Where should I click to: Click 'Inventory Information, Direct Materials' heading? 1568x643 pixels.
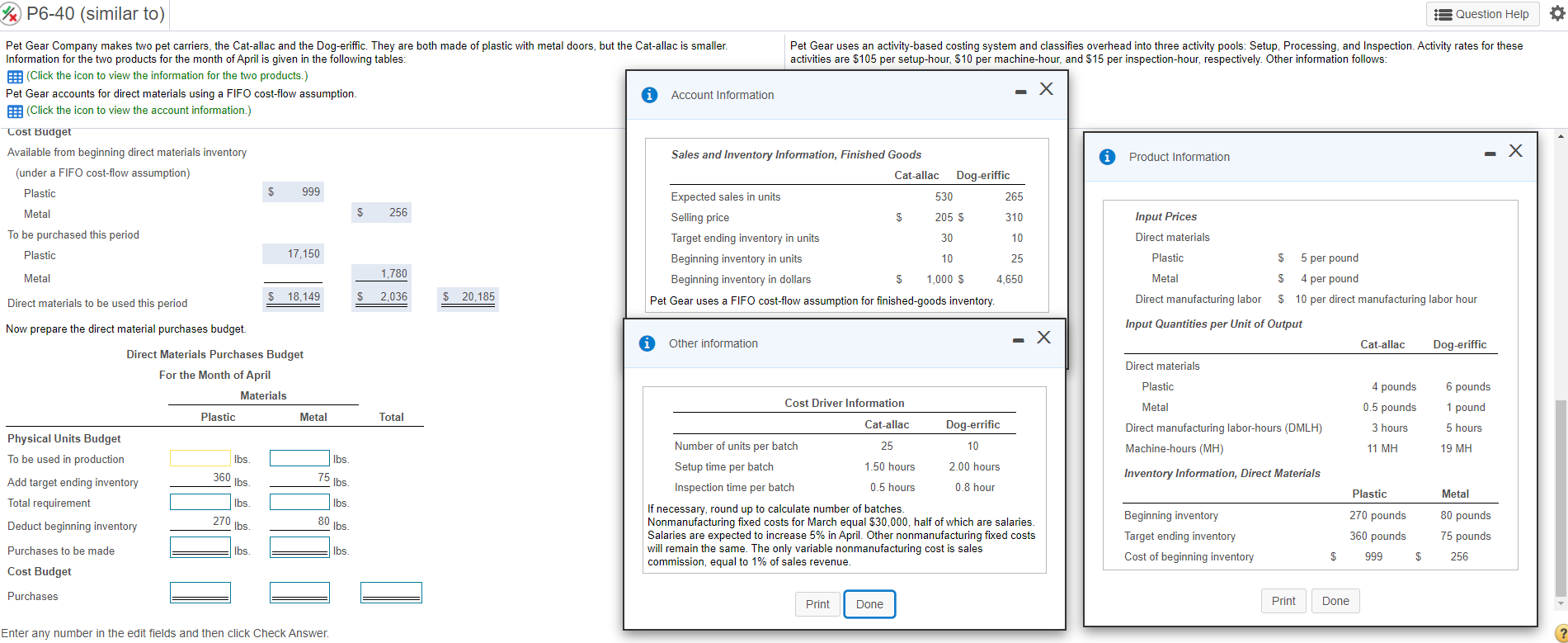pyautogui.click(x=1222, y=473)
